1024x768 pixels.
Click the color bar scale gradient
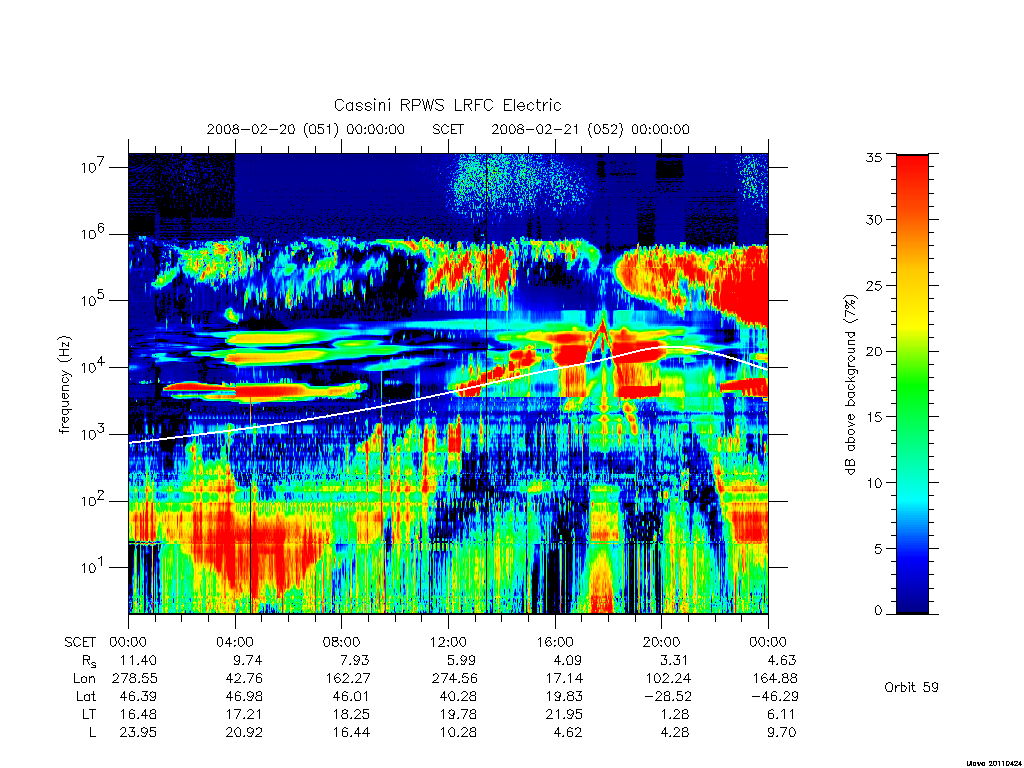pos(912,384)
